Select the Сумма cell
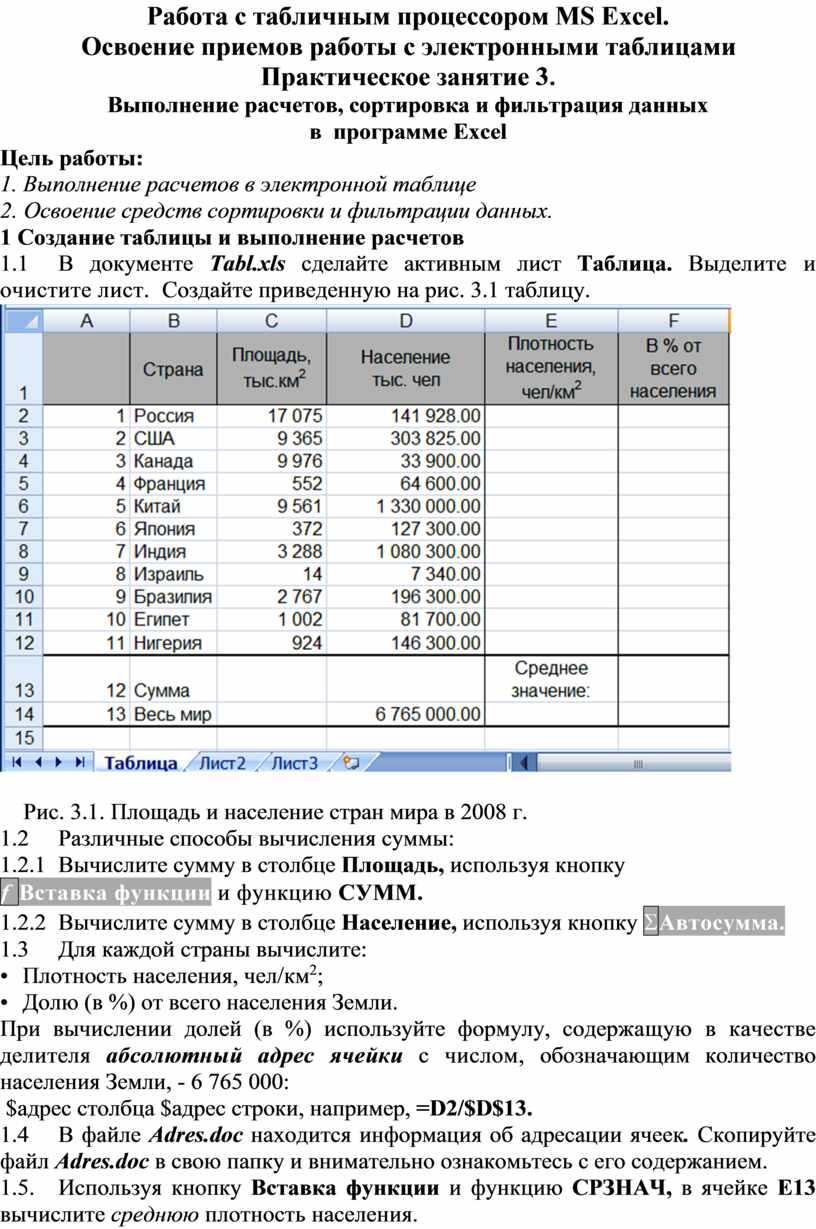This screenshot has width=816, height=1229. [173, 679]
